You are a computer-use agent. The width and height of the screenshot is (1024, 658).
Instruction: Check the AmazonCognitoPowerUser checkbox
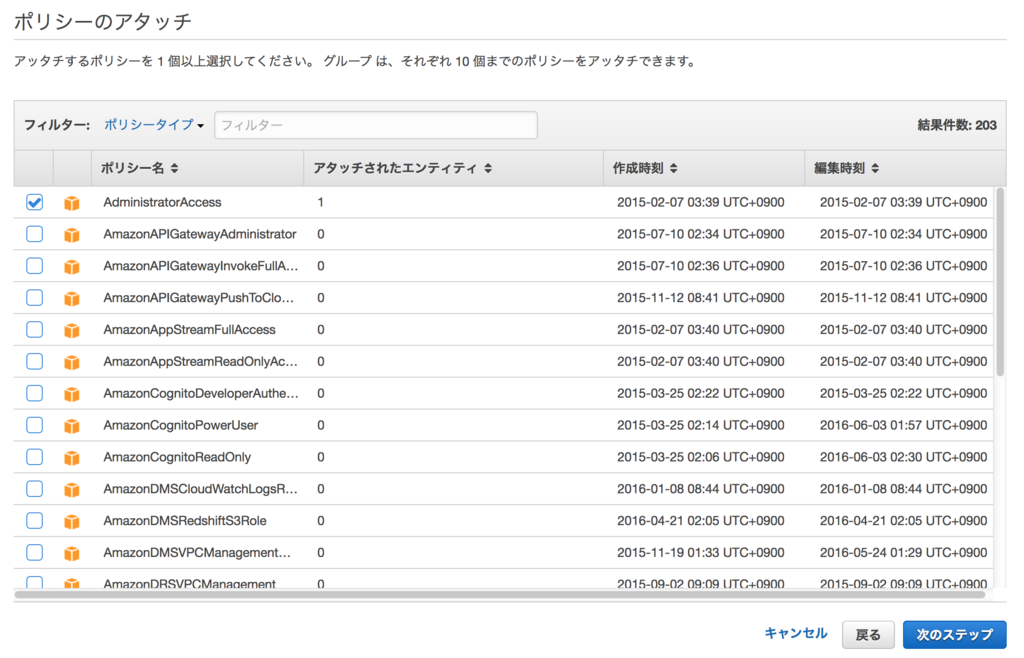pos(35,425)
